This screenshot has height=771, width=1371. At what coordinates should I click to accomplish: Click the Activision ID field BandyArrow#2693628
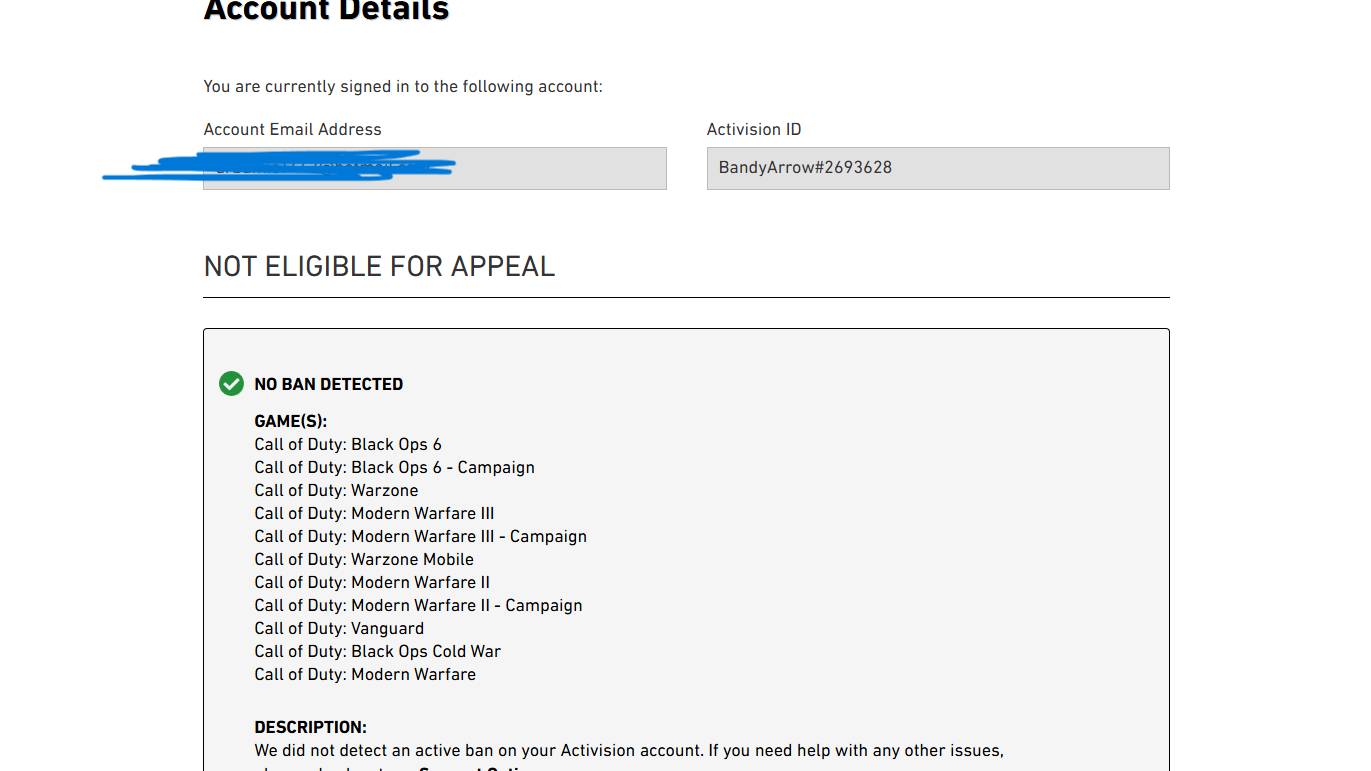937,168
